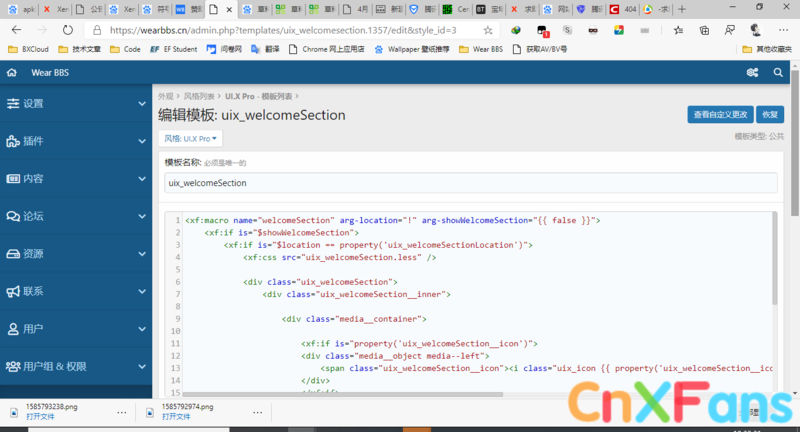Open the search icon in admin header
This screenshot has width=800, height=432.
[778, 73]
